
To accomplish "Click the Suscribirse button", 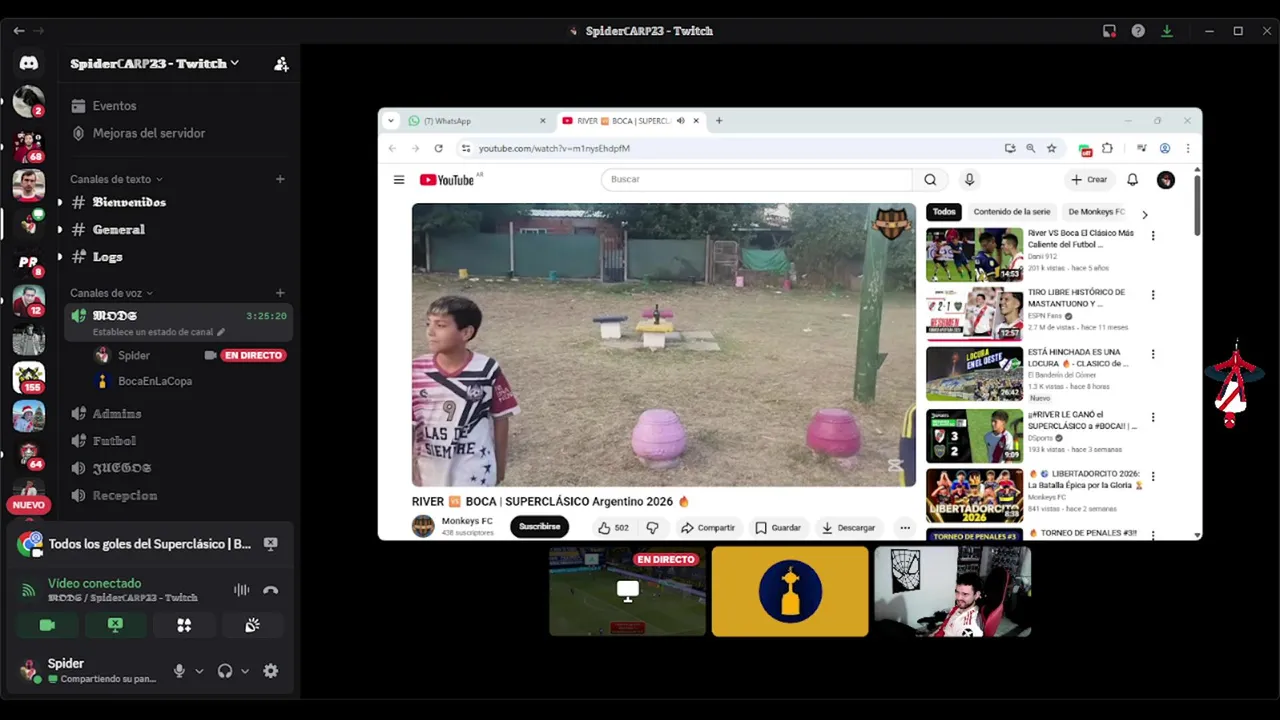I will 539,527.
